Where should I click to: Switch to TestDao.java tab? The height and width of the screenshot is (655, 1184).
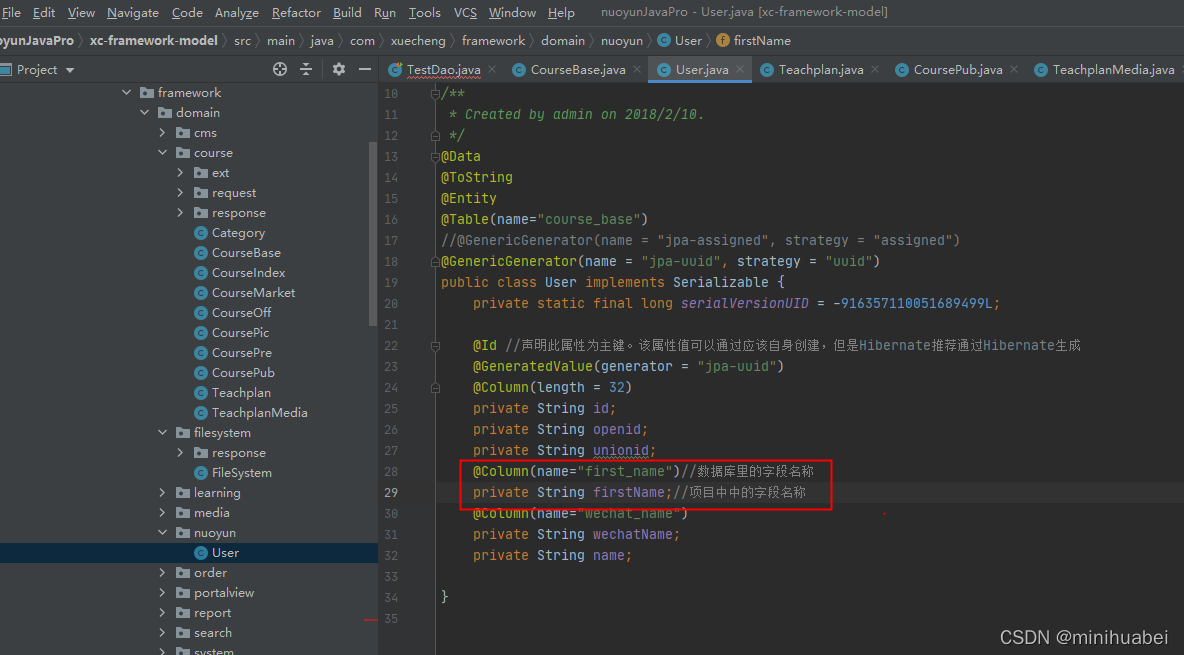tap(443, 70)
